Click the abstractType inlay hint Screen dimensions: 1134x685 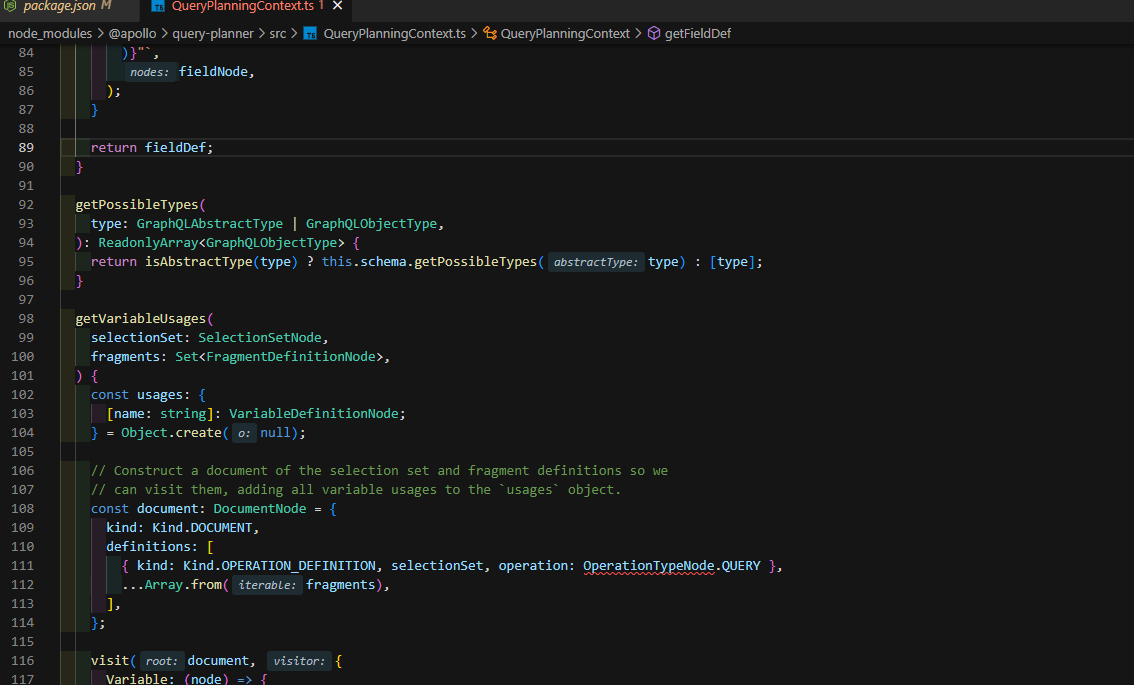click(x=596, y=262)
